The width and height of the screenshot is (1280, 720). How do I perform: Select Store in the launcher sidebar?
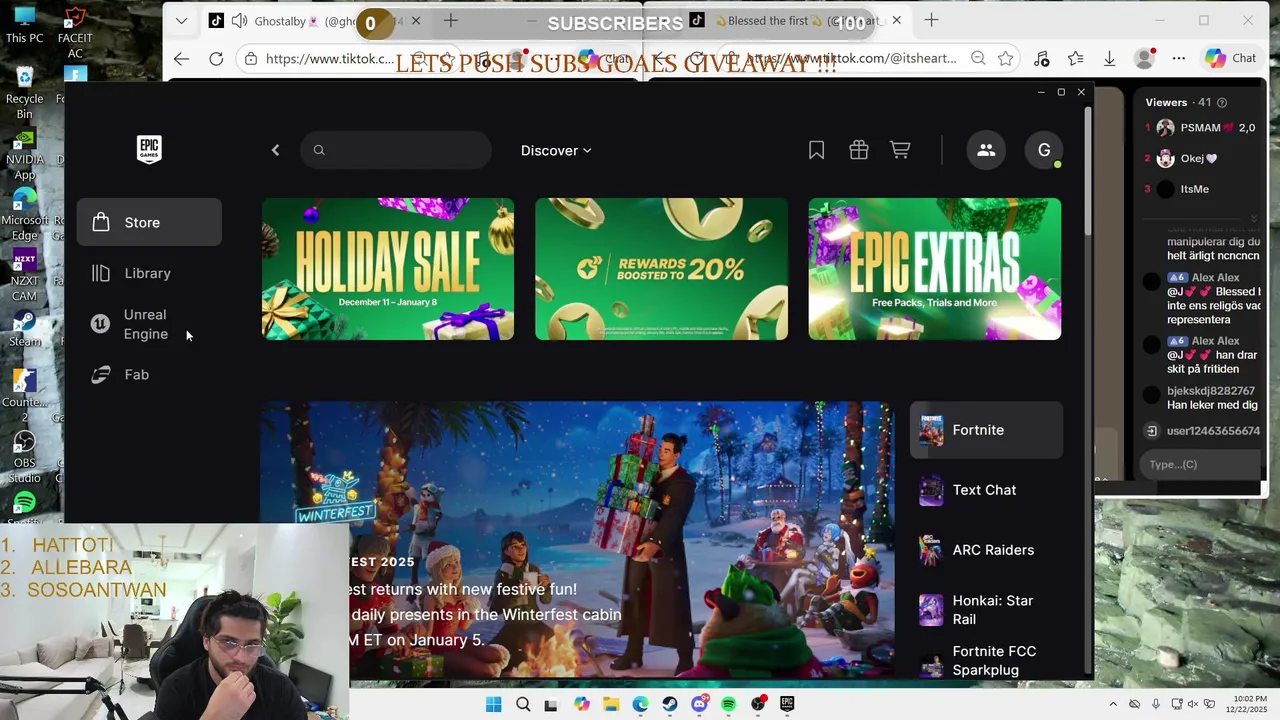click(x=149, y=222)
